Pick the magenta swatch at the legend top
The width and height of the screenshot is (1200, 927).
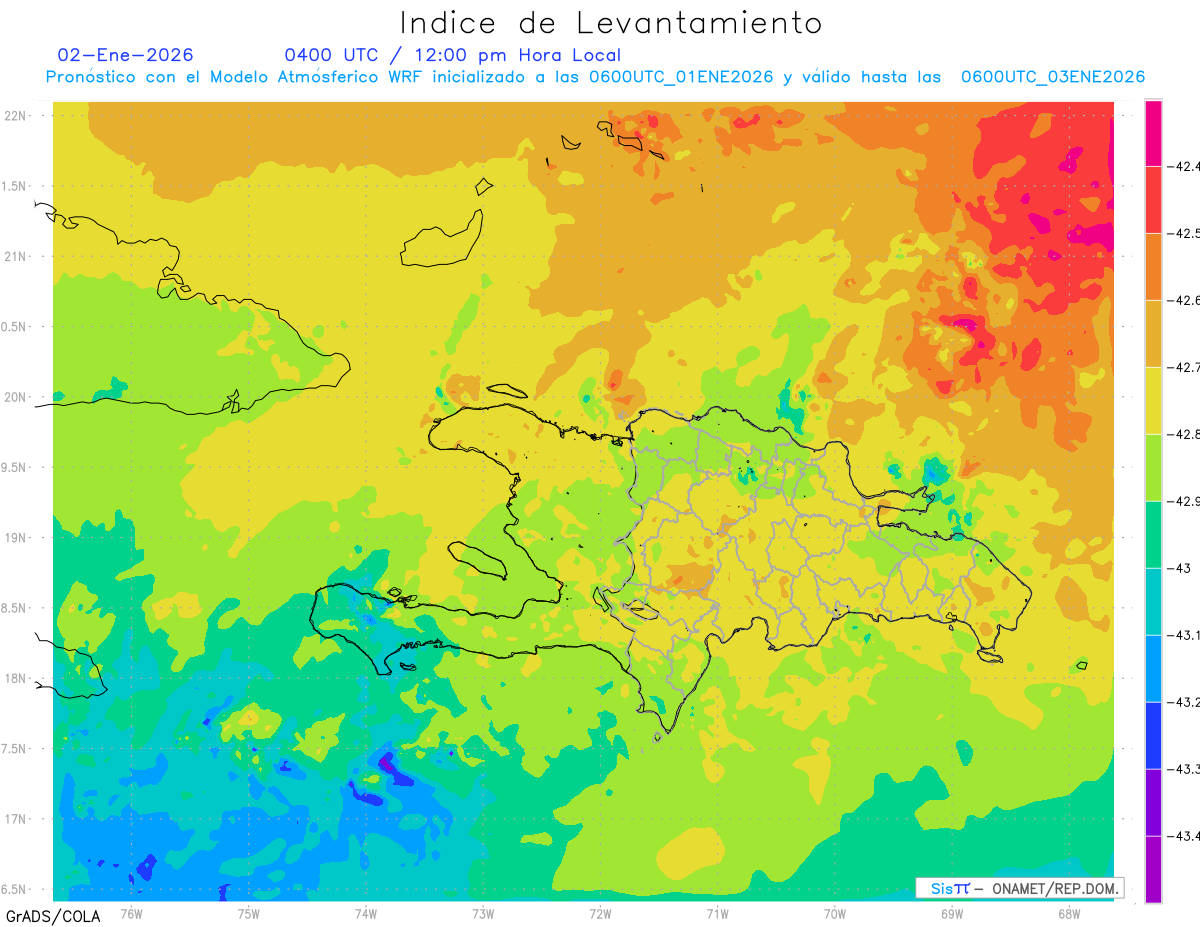click(1153, 133)
